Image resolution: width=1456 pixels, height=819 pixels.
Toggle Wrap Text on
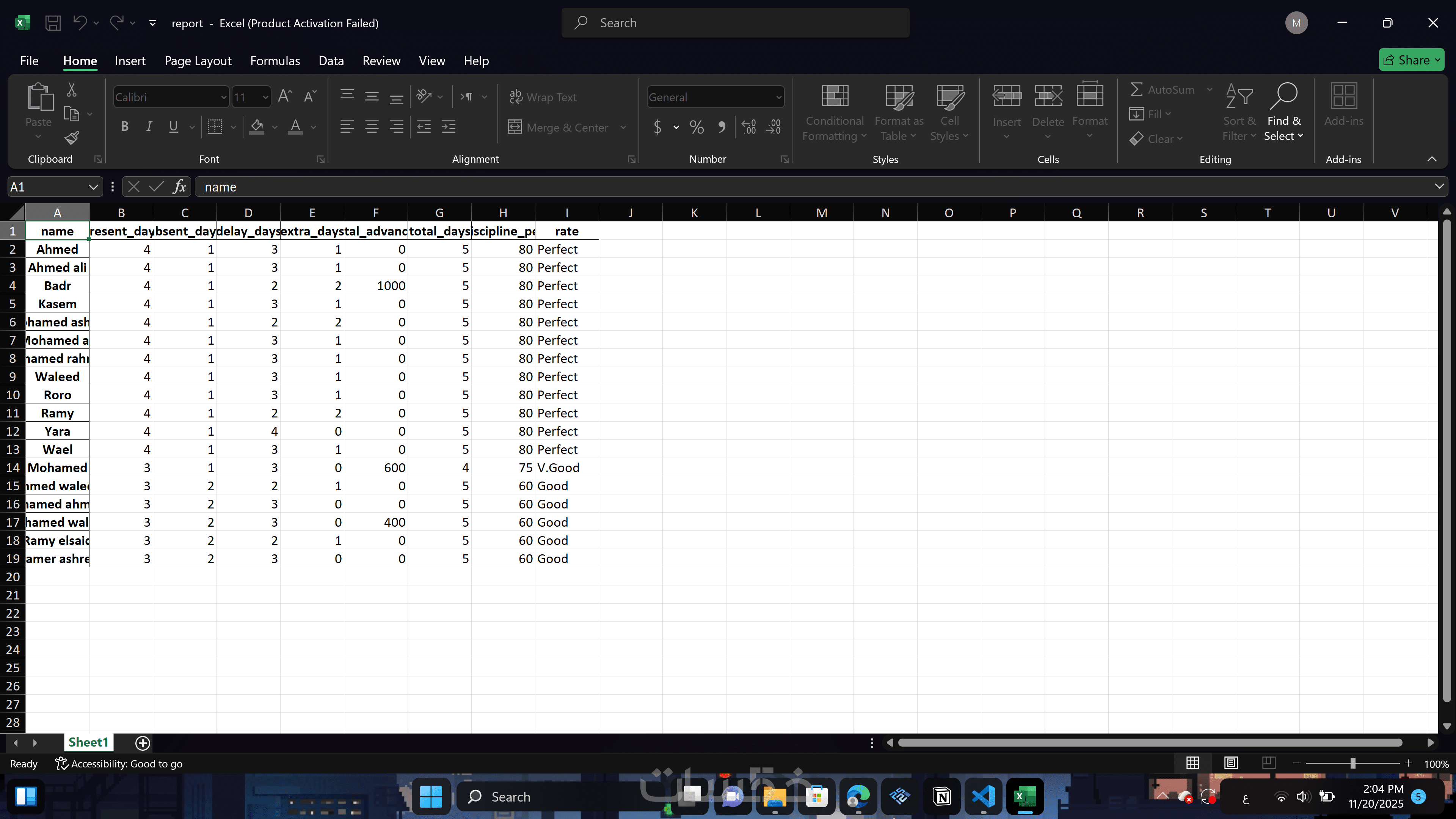click(543, 97)
